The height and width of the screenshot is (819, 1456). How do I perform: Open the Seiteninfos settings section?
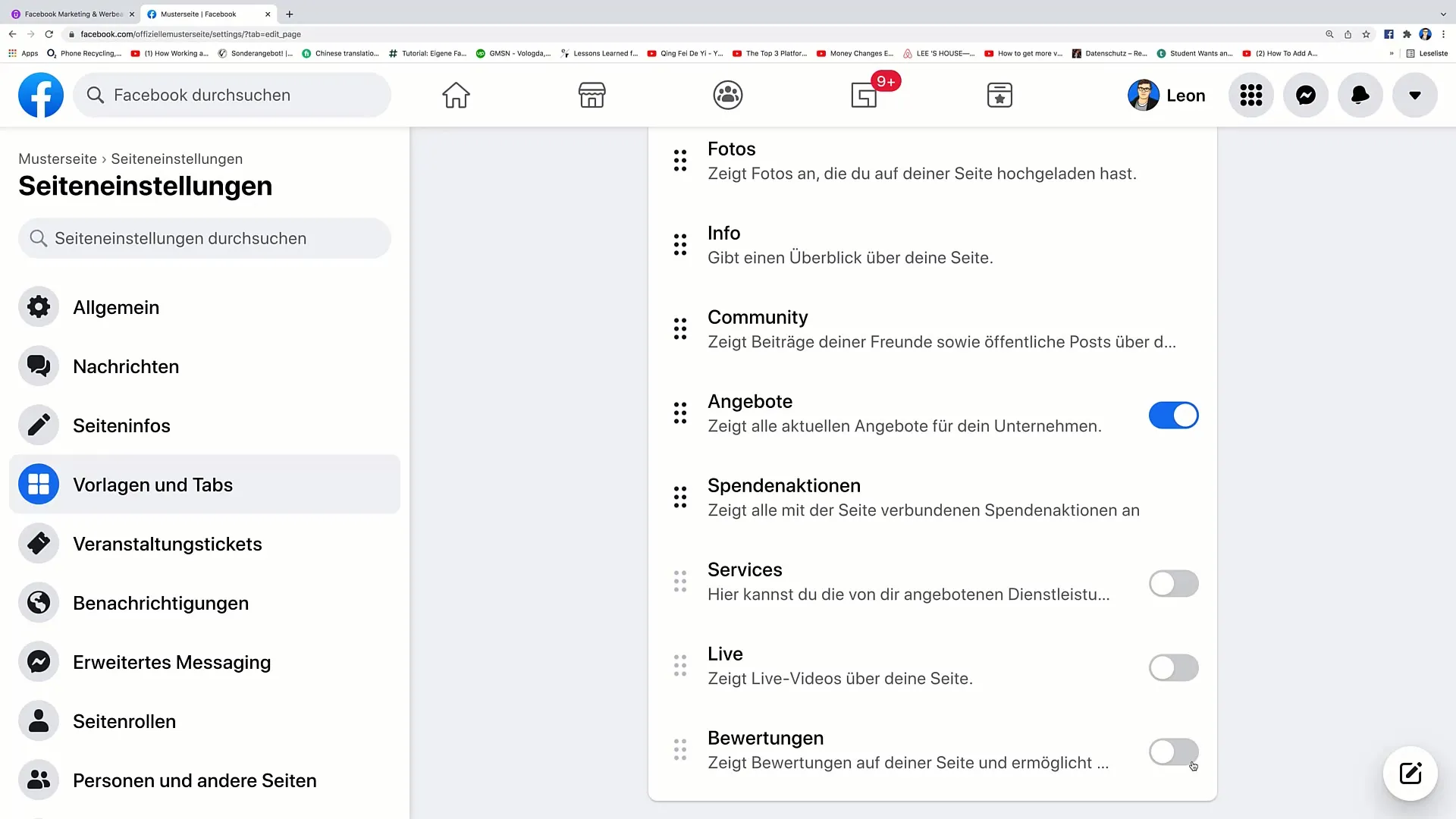click(x=205, y=425)
